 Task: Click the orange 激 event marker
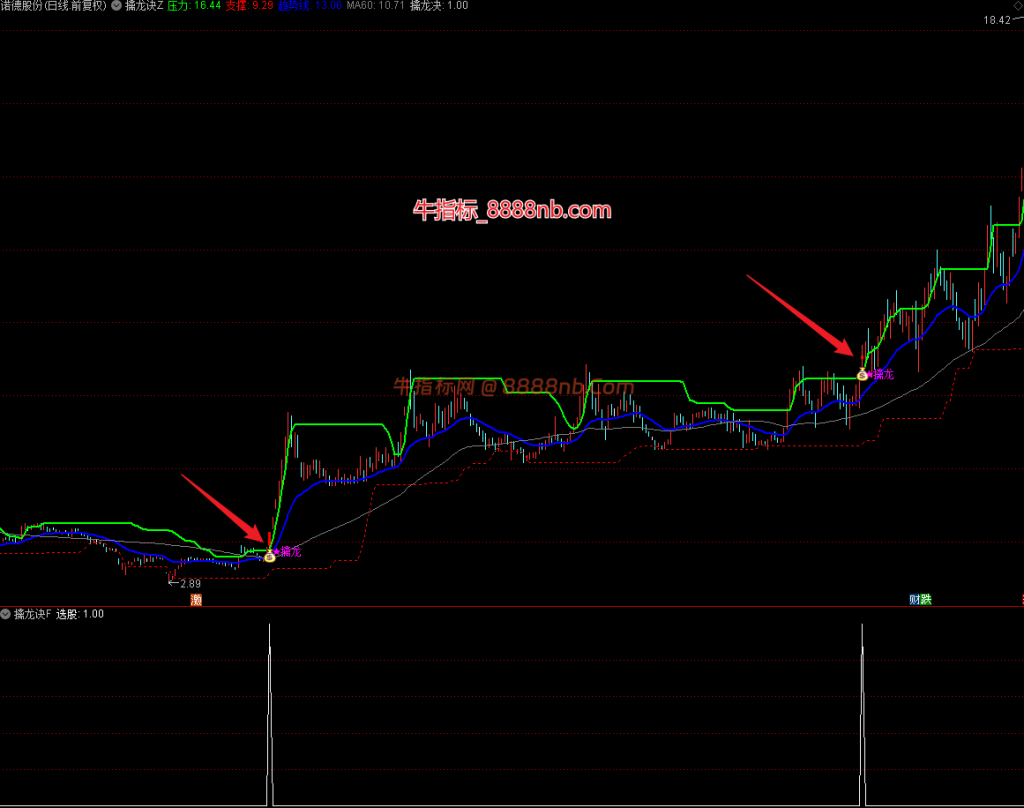coord(196,600)
